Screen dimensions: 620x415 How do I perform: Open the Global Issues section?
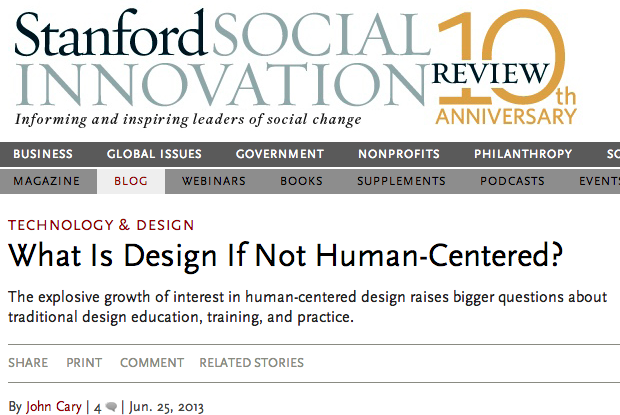(154, 154)
